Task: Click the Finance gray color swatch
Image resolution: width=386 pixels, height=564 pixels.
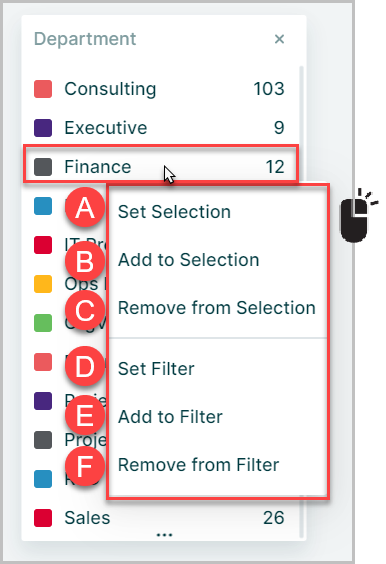Action: pyautogui.click(x=43, y=167)
